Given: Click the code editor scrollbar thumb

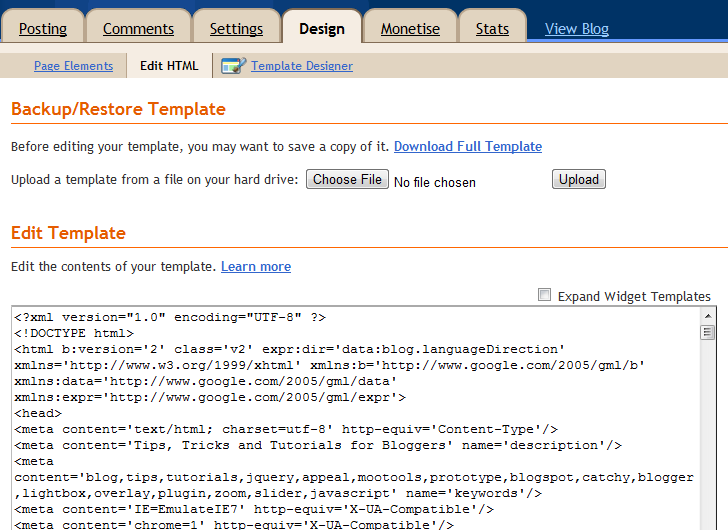Looking at the screenshot, I should click(707, 332).
